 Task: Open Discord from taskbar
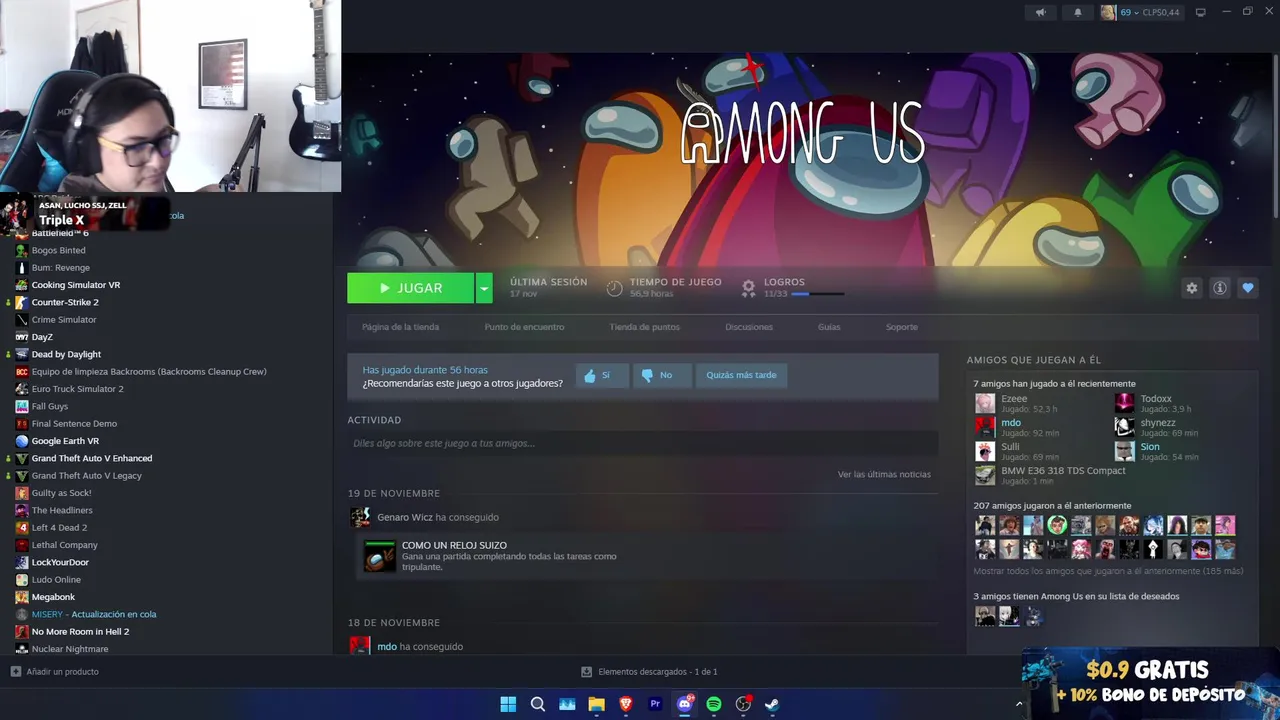click(685, 704)
